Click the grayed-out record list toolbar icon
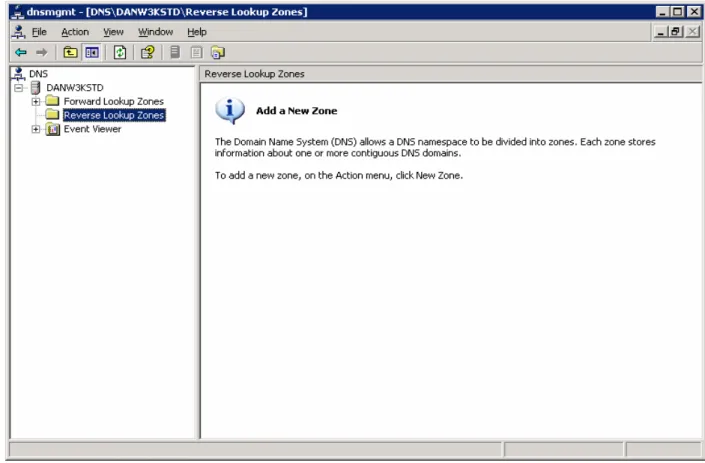Screen dimensions: 705x463 (x=196, y=53)
